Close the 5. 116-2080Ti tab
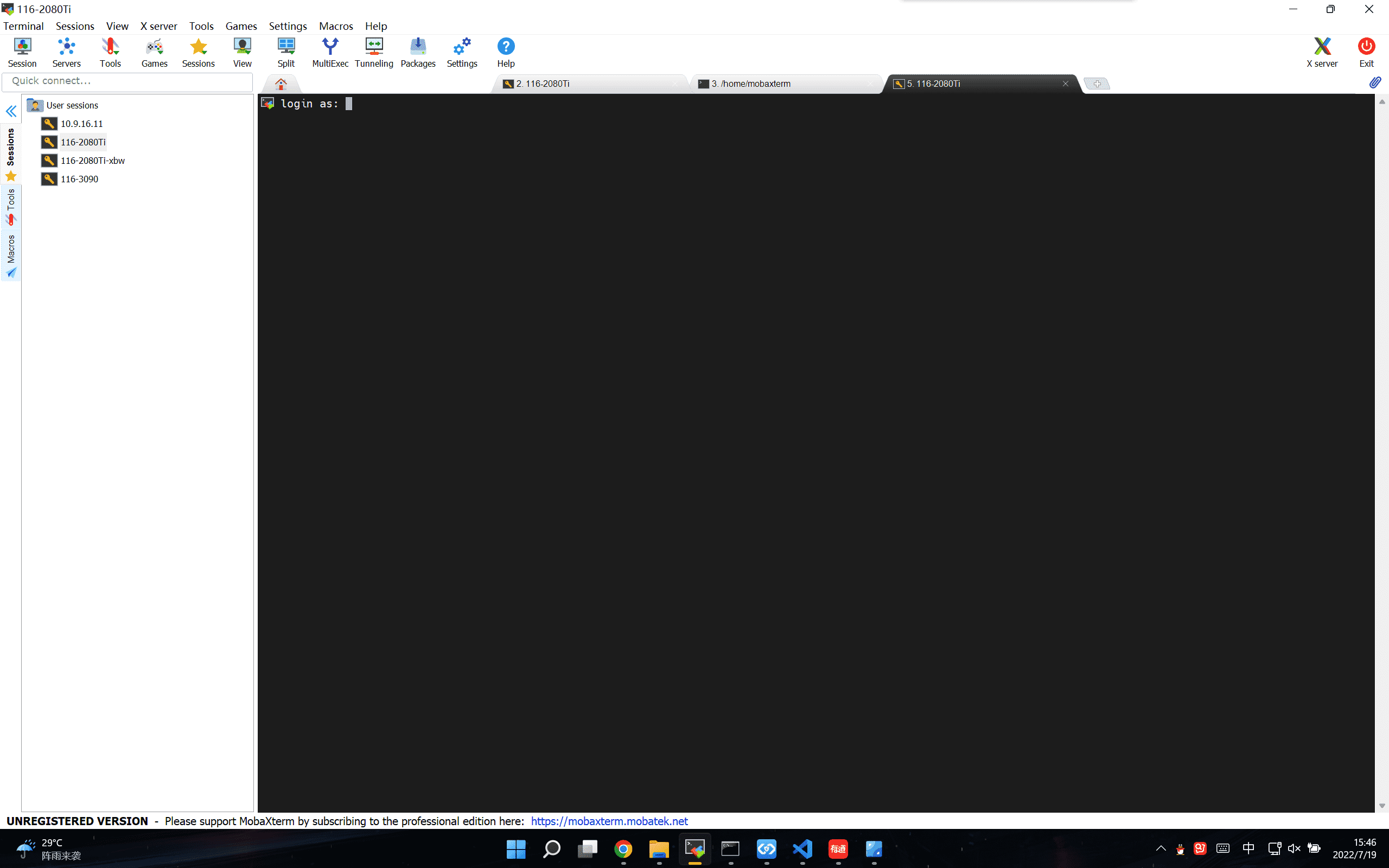This screenshot has width=1389, height=868. 1065,84
